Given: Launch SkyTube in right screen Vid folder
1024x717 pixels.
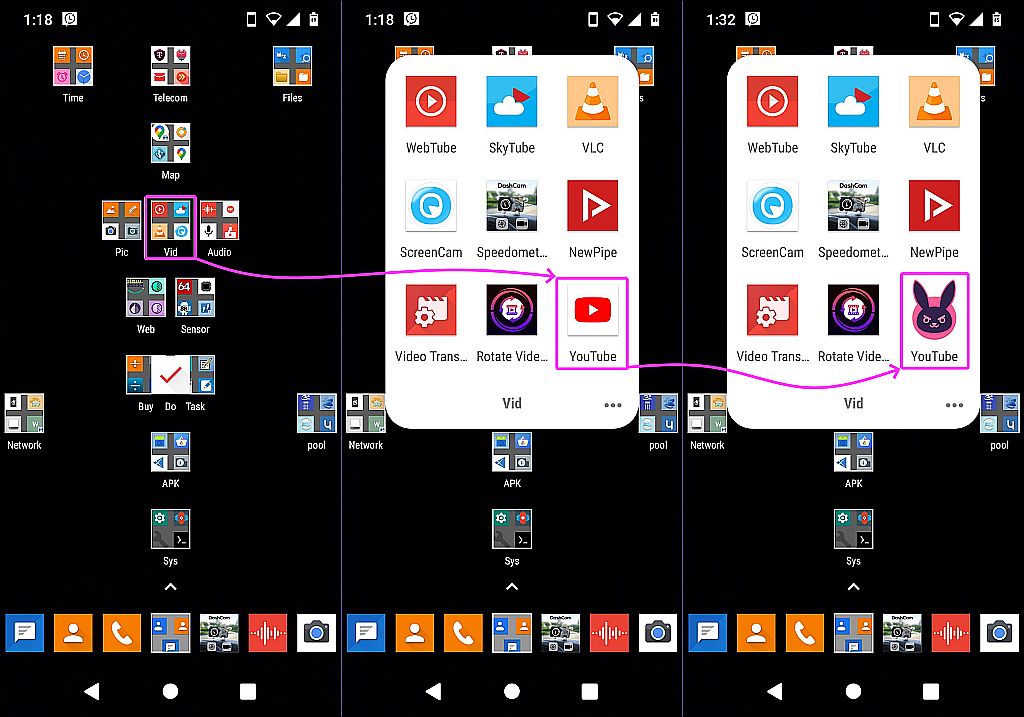Looking at the screenshot, I should point(854,102).
